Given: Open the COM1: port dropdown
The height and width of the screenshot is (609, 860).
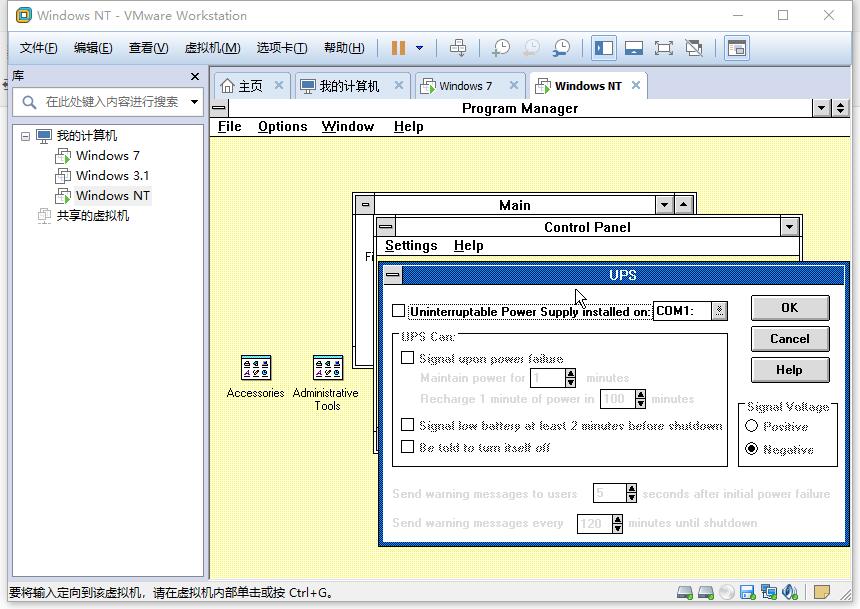Looking at the screenshot, I should (719, 311).
